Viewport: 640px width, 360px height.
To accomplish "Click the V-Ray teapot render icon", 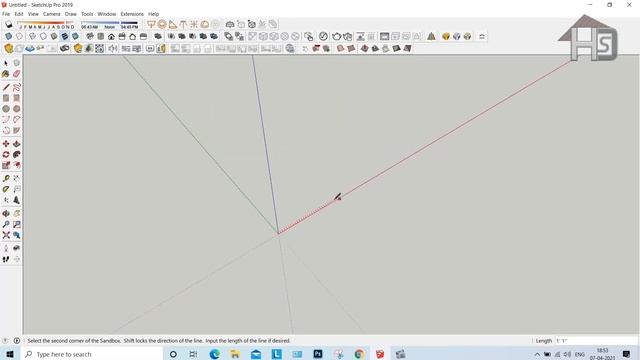I will pos(336,37).
